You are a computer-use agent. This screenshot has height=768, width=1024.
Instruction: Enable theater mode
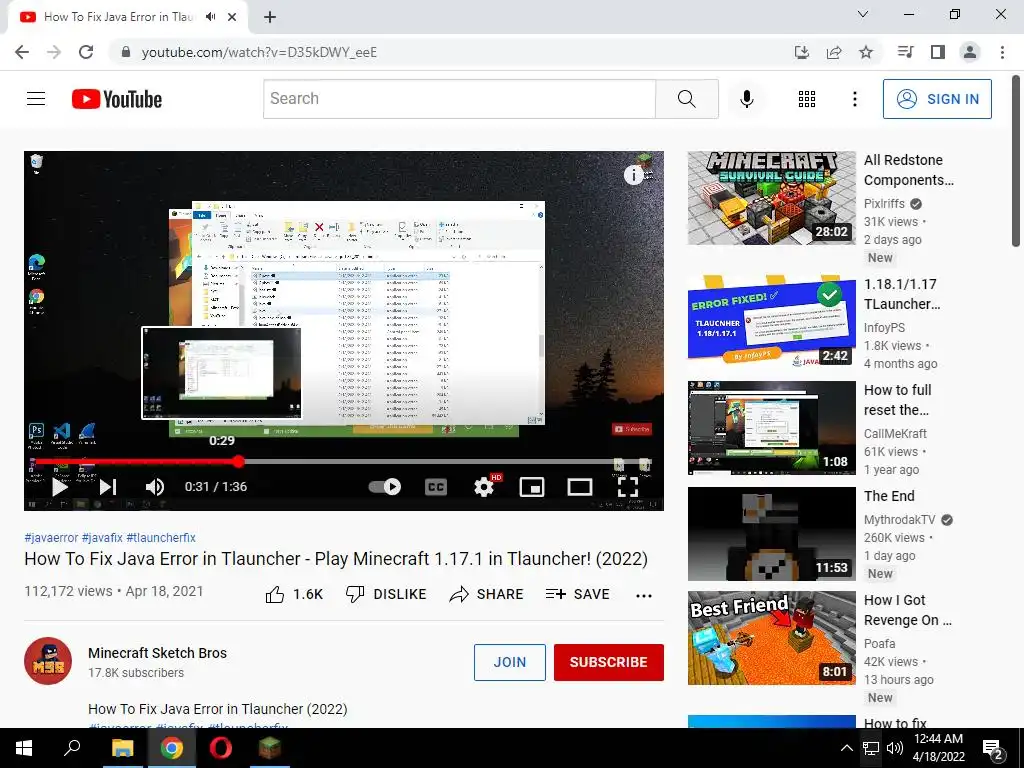pos(580,487)
